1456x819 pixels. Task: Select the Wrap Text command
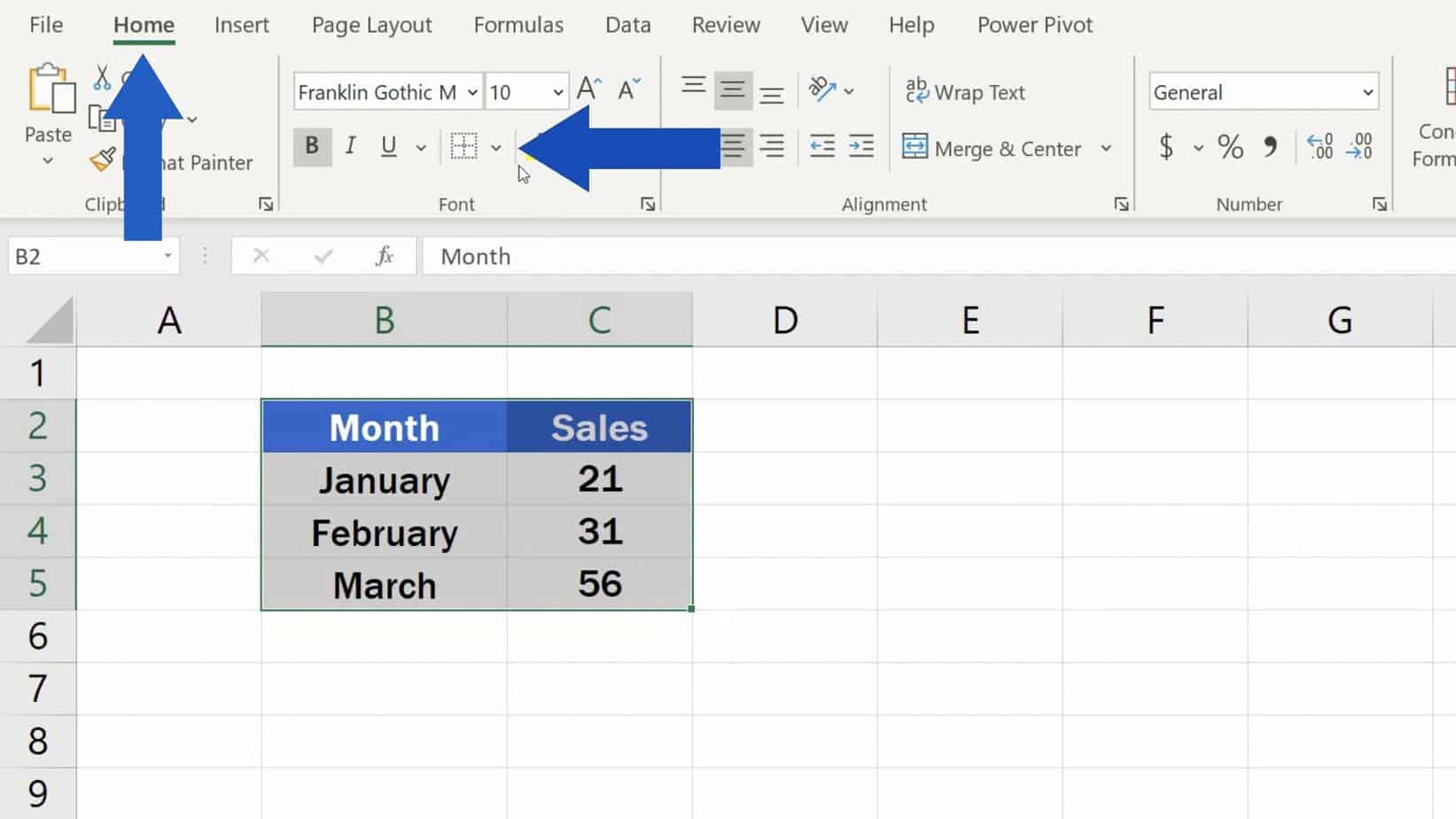(x=965, y=91)
